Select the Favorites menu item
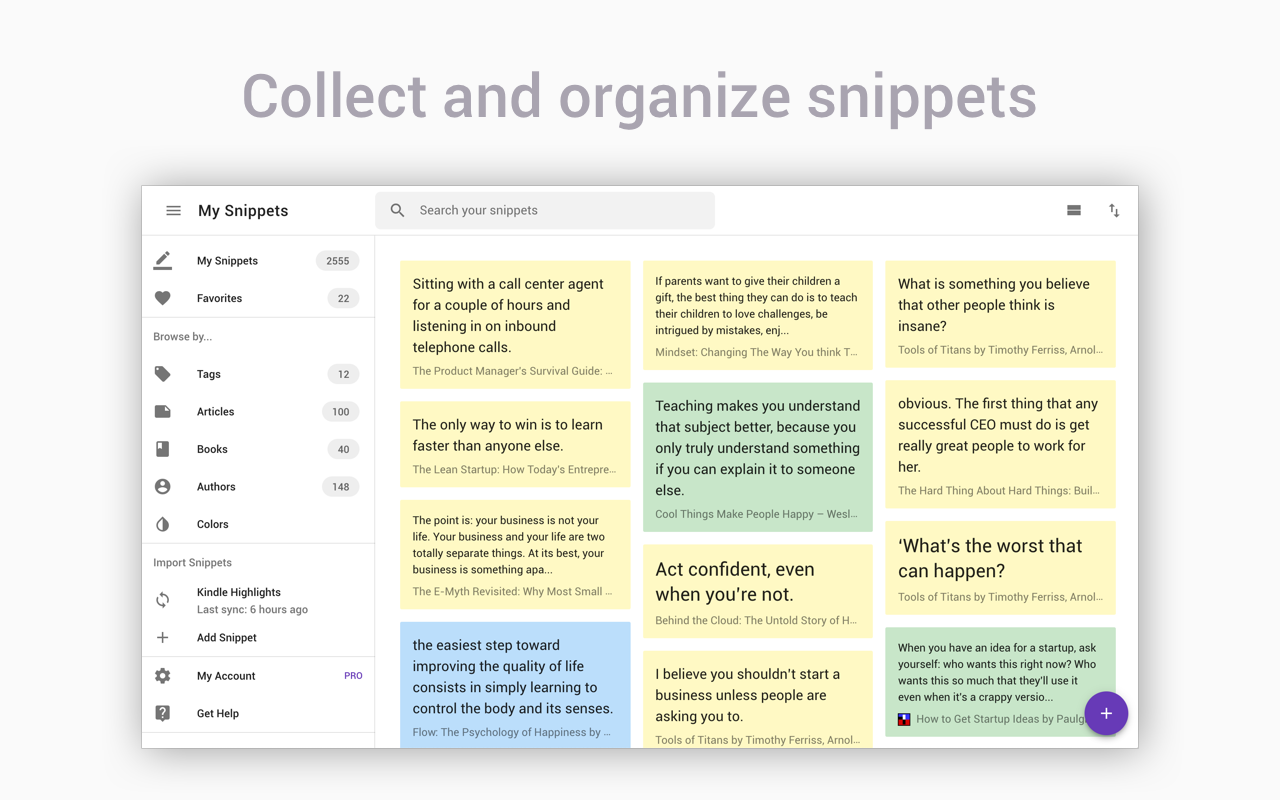 [219, 297]
